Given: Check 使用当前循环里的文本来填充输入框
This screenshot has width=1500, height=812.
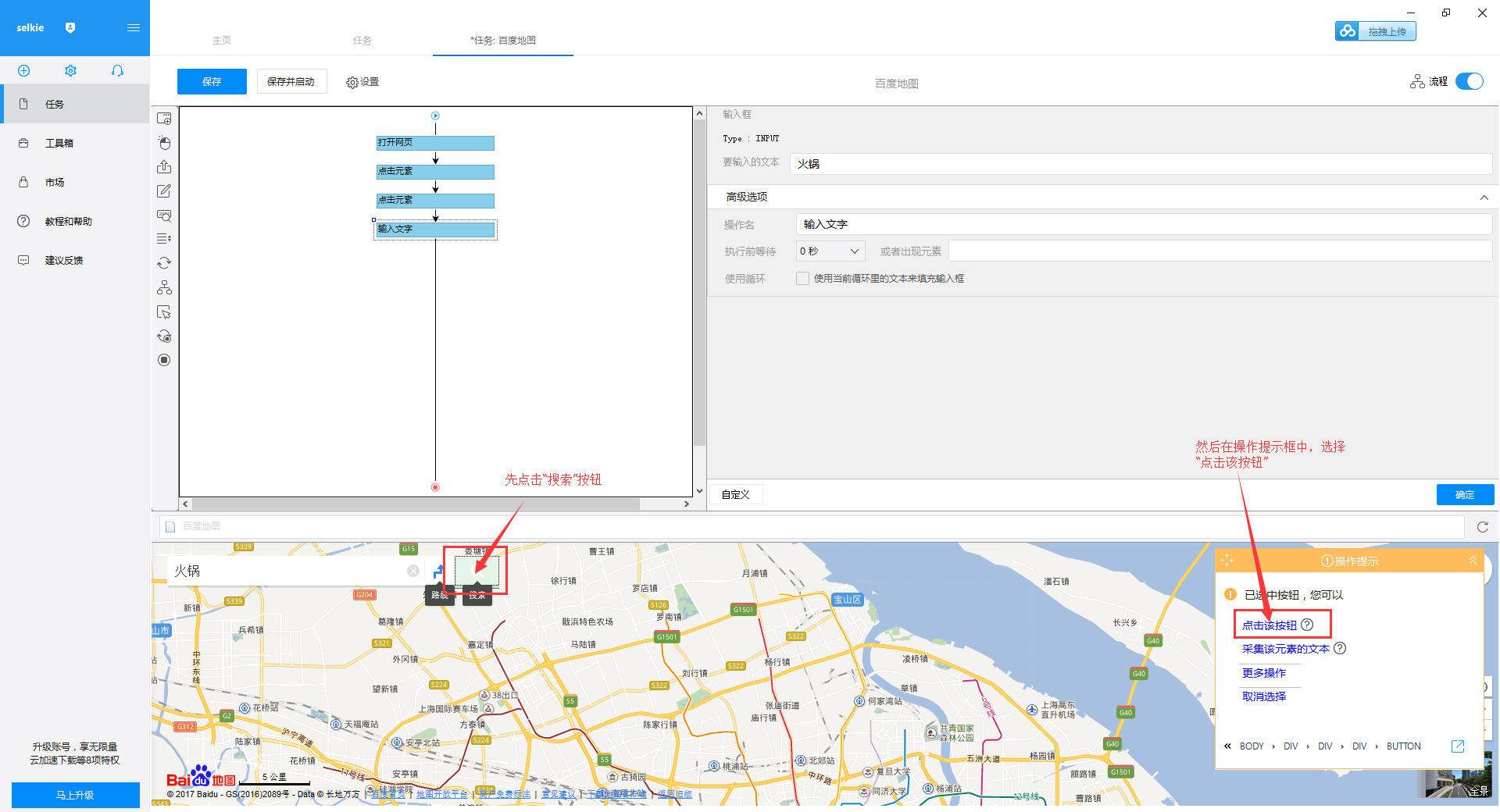Looking at the screenshot, I should [x=802, y=279].
